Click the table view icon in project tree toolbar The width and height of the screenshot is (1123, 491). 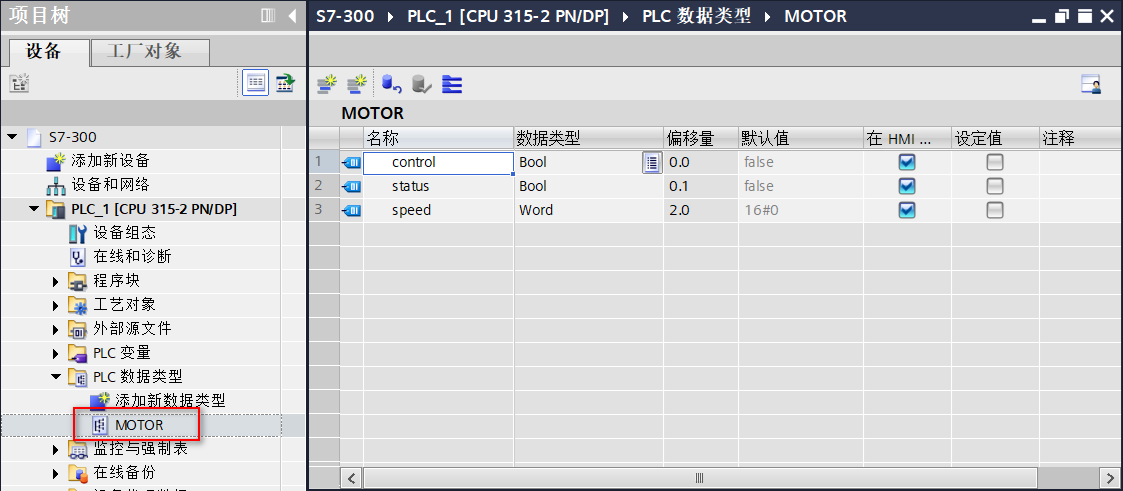[x=256, y=84]
